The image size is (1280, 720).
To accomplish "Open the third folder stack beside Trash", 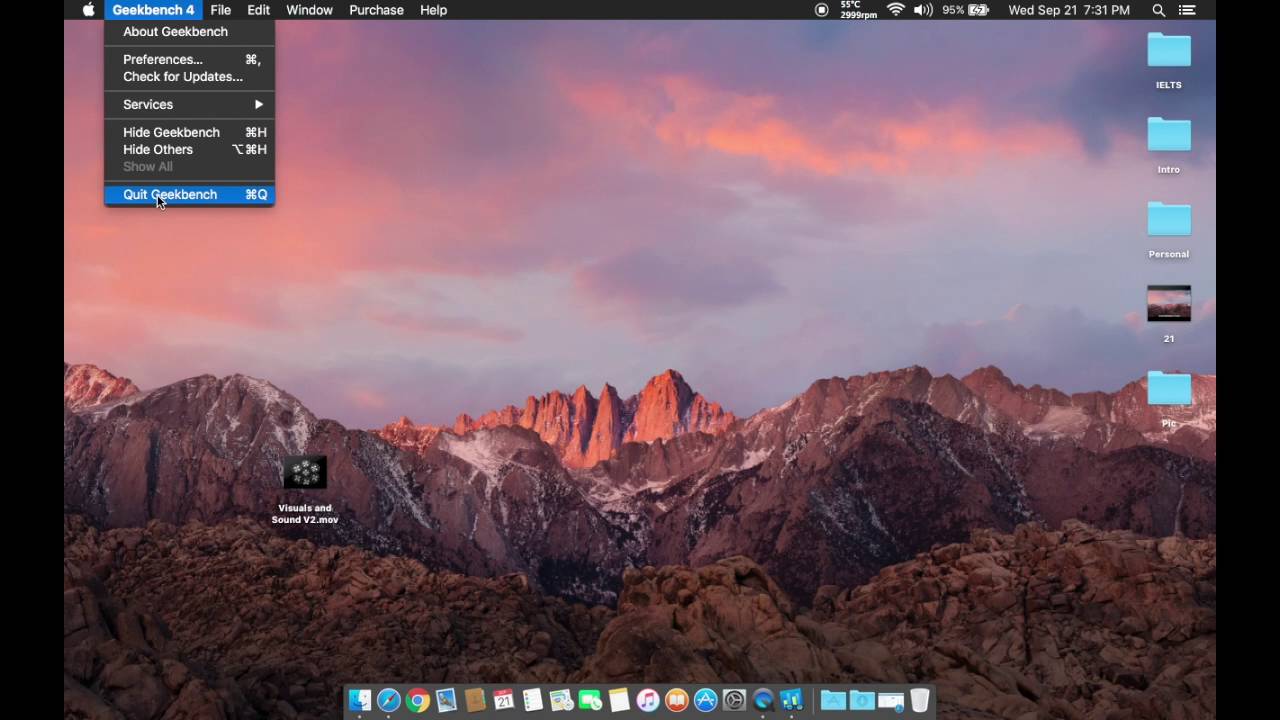I will click(x=890, y=701).
